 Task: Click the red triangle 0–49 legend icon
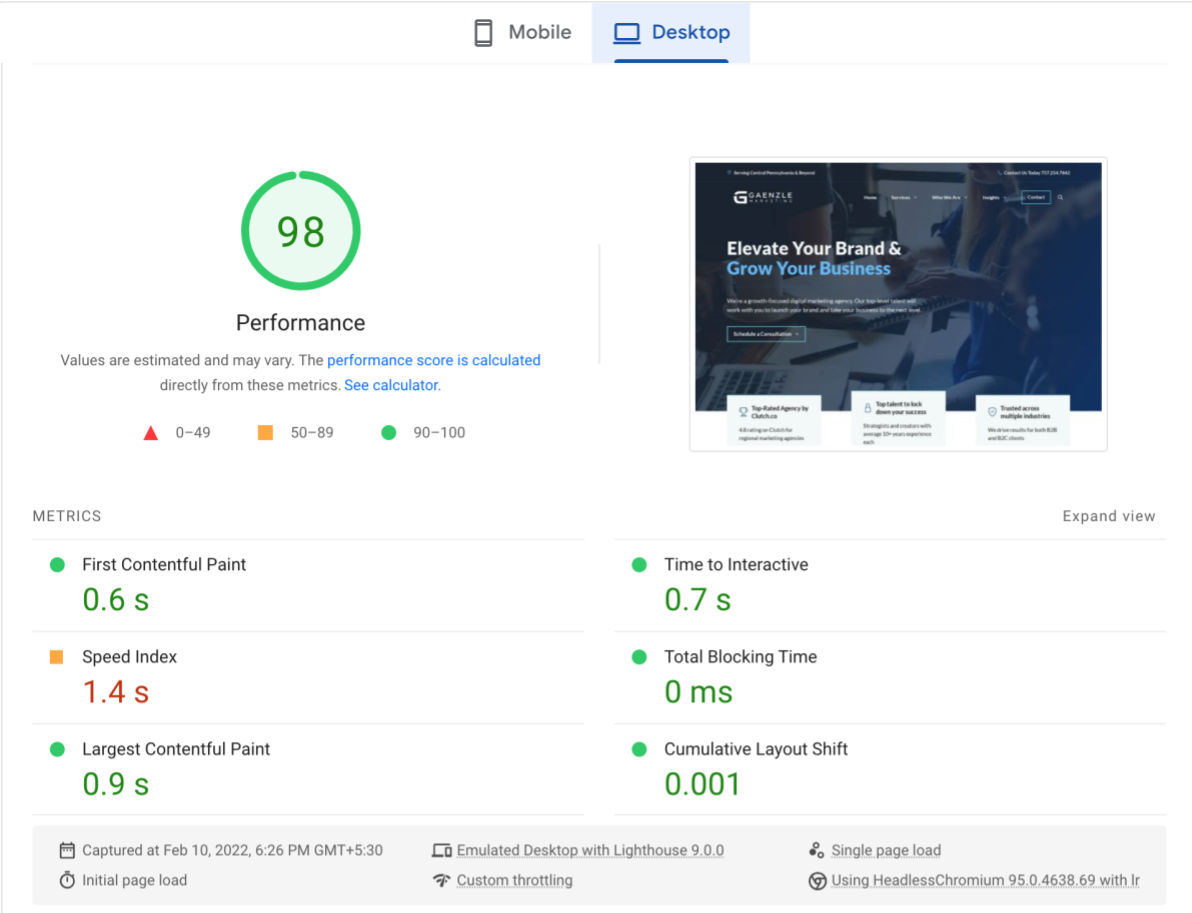[x=151, y=433]
